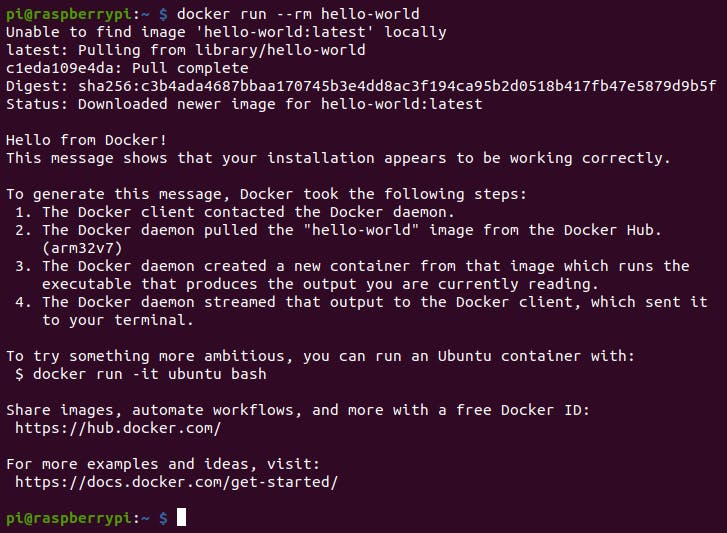727x533 pixels.
Task: Click the sha256 digest hash line
Action: [x=361, y=86]
